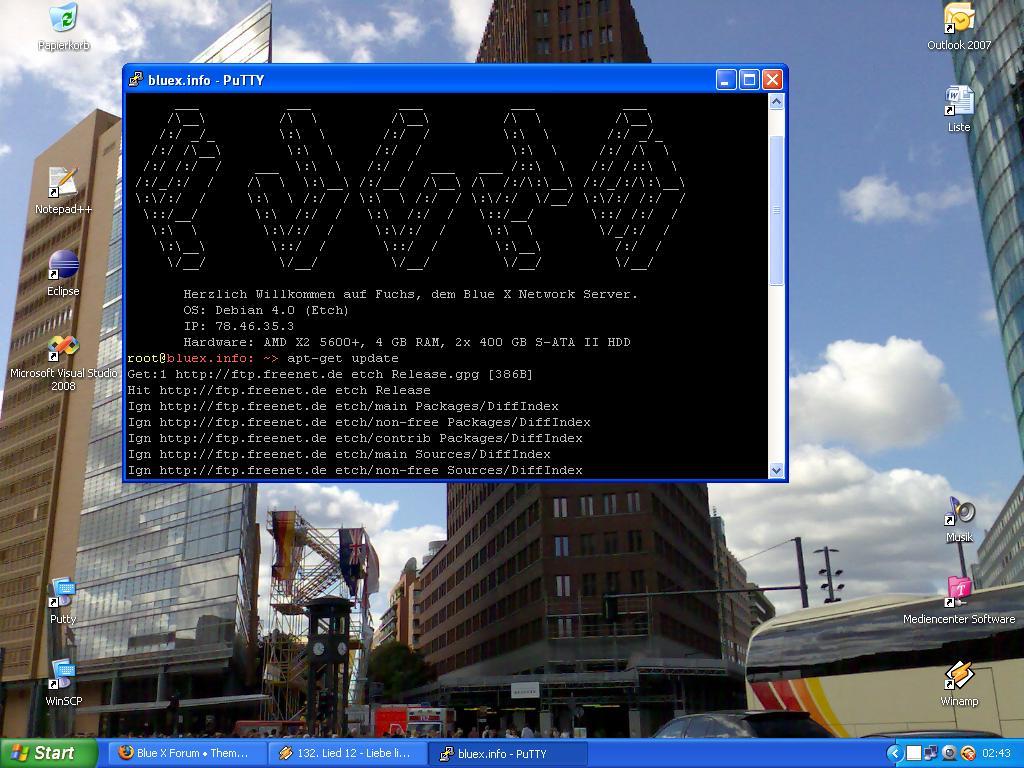Switch to Blue X Forum Firefox taskbar window
The width and height of the screenshot is (1024, 768).
(187, 753)
